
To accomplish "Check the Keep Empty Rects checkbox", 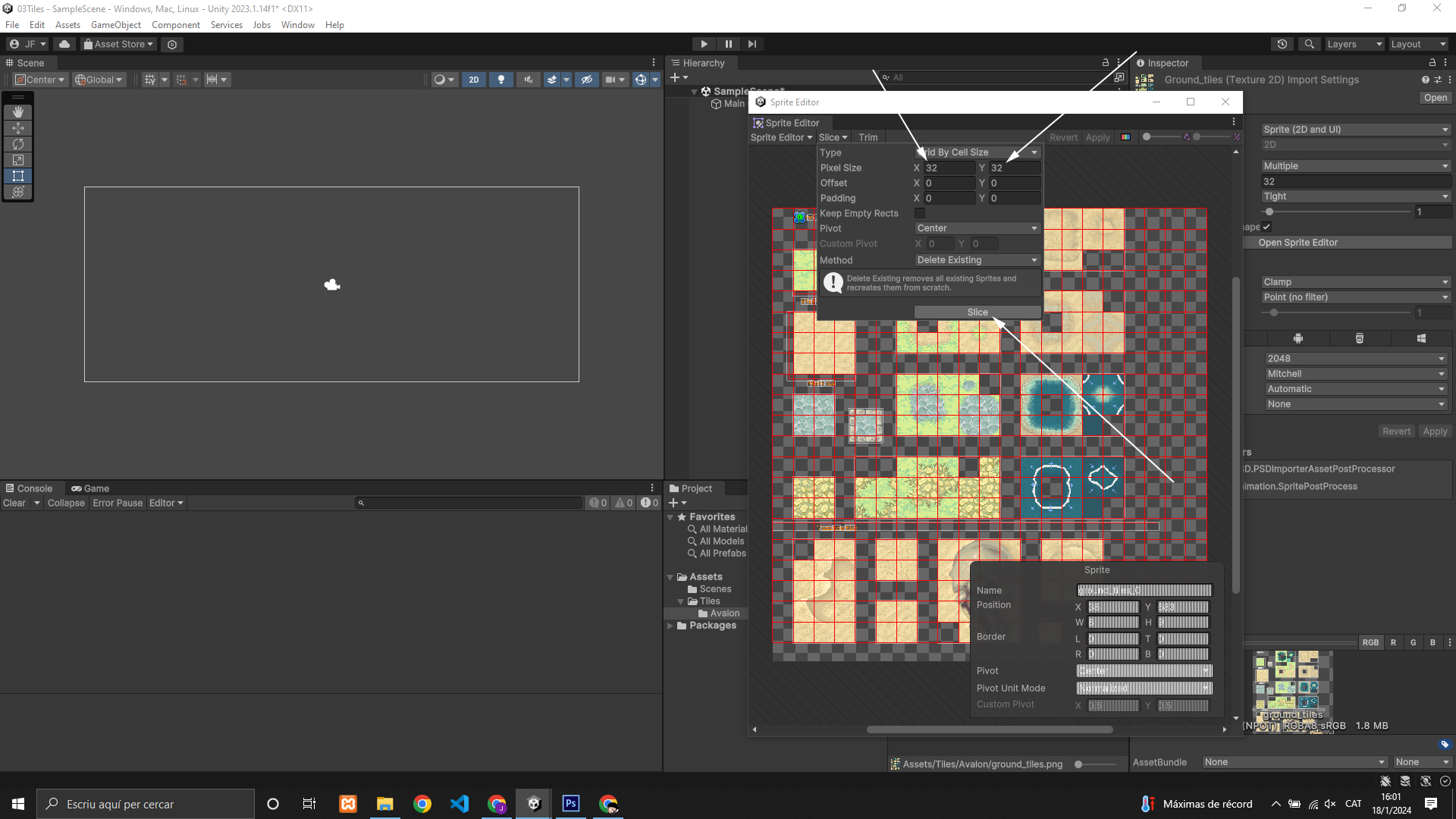I will [920, 213].
